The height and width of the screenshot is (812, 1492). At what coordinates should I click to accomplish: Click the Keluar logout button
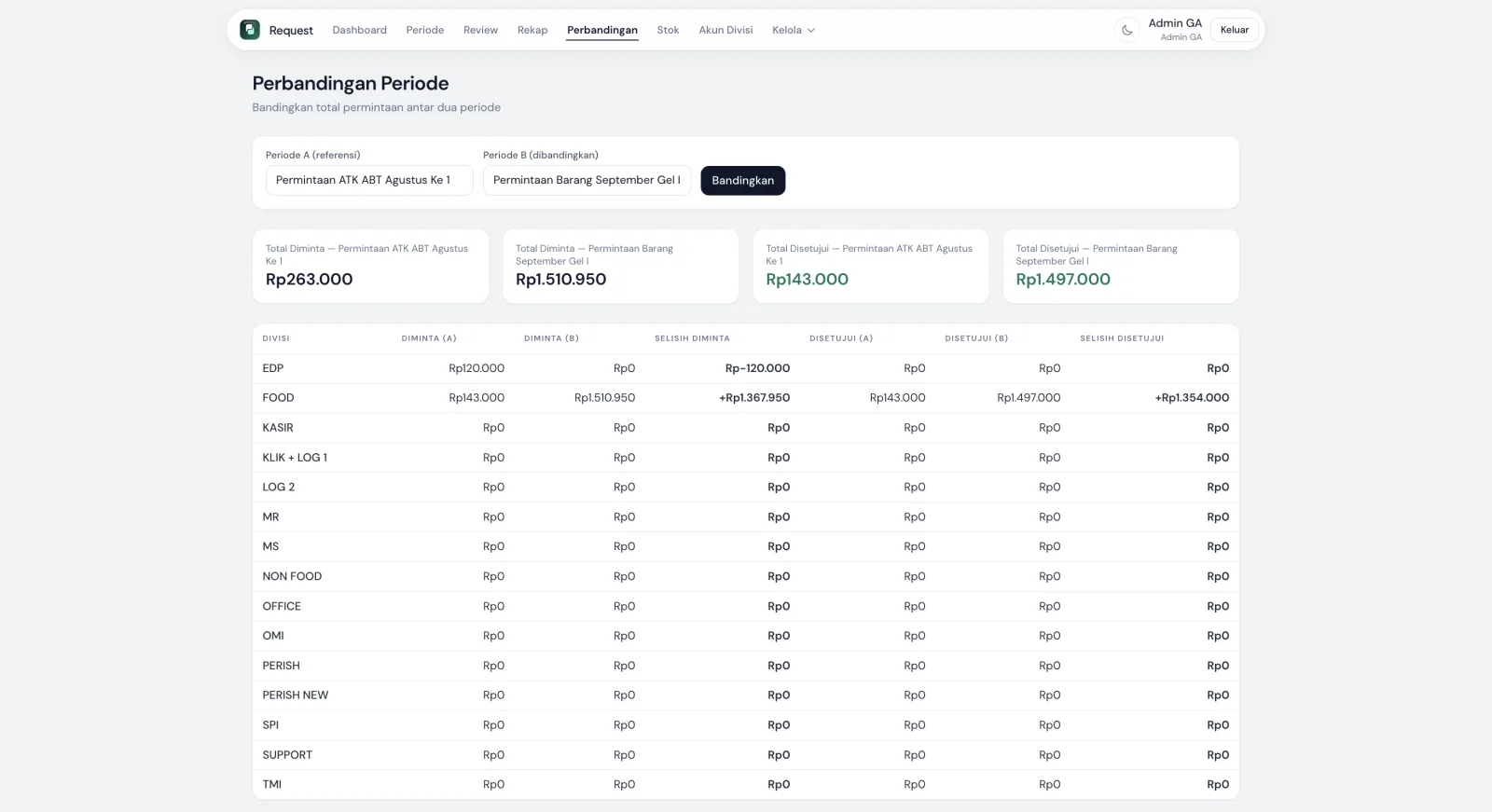[1235, 30]
